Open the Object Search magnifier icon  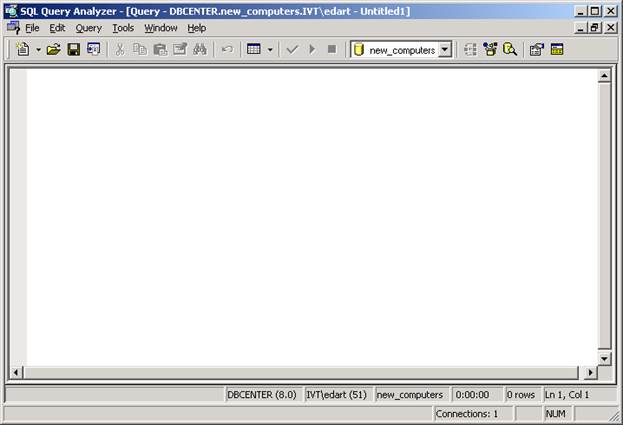click(510, 49)
